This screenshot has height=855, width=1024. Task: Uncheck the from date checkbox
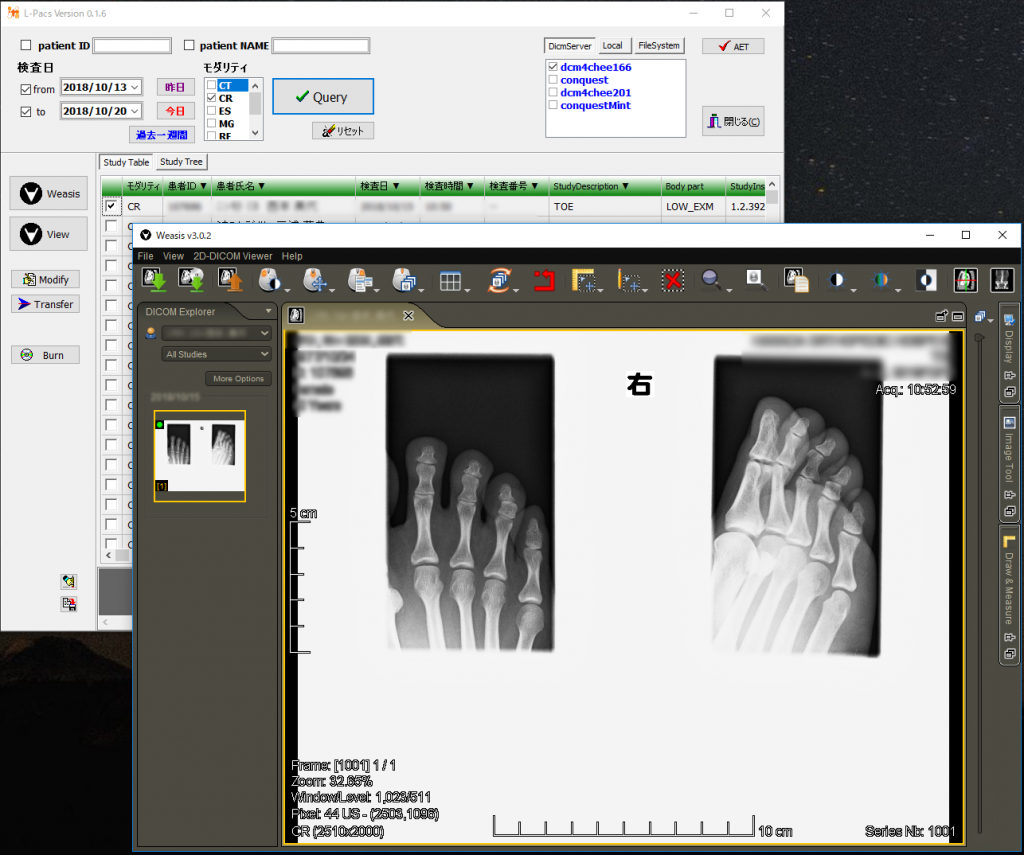[x=26, y=89]
